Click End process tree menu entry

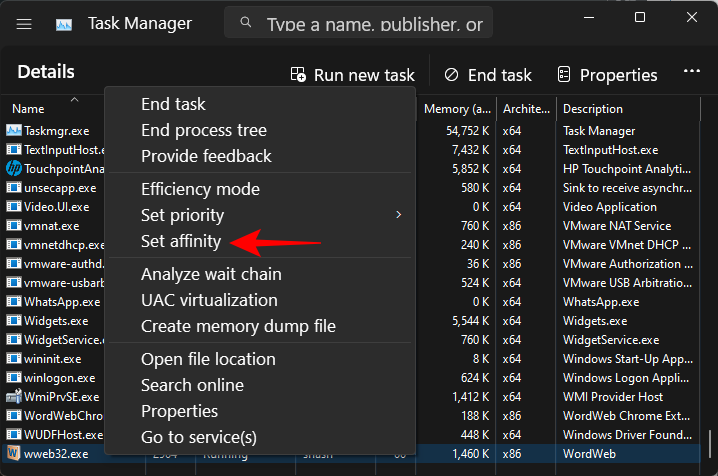tap(204, 130)
